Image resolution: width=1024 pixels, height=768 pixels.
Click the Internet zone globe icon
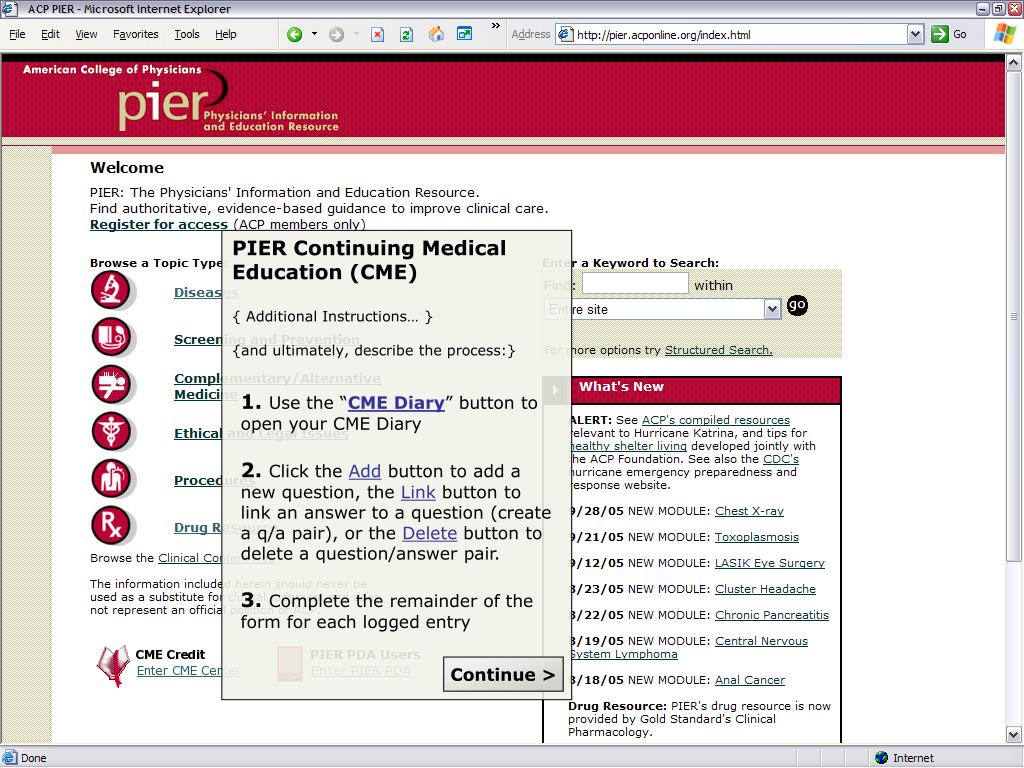point(882,758)
